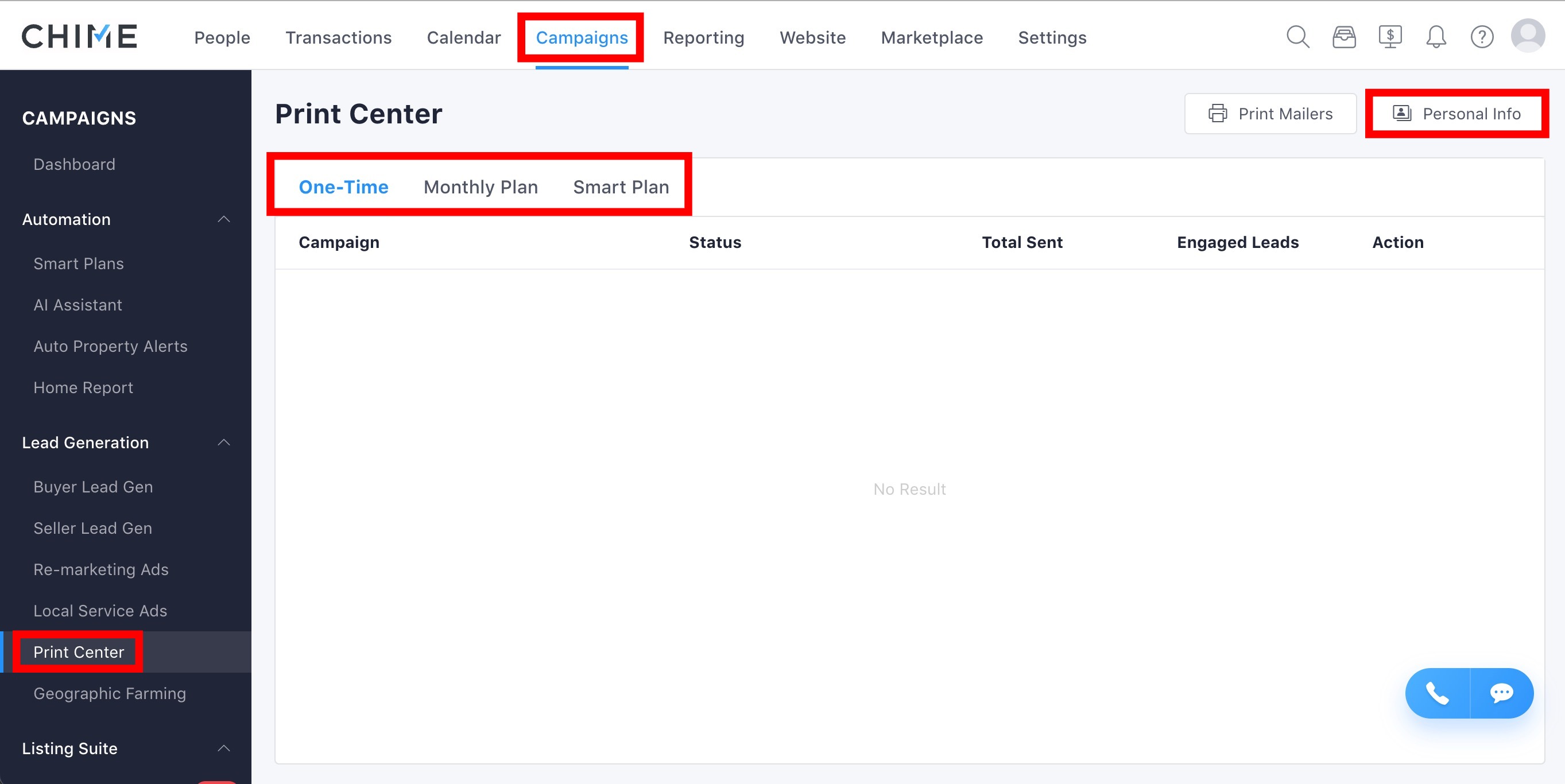This screenshot has width=1565, height=784.
Task: Click the inbox tray icon
Action: pyautogui.click(x=1344, y=37)
